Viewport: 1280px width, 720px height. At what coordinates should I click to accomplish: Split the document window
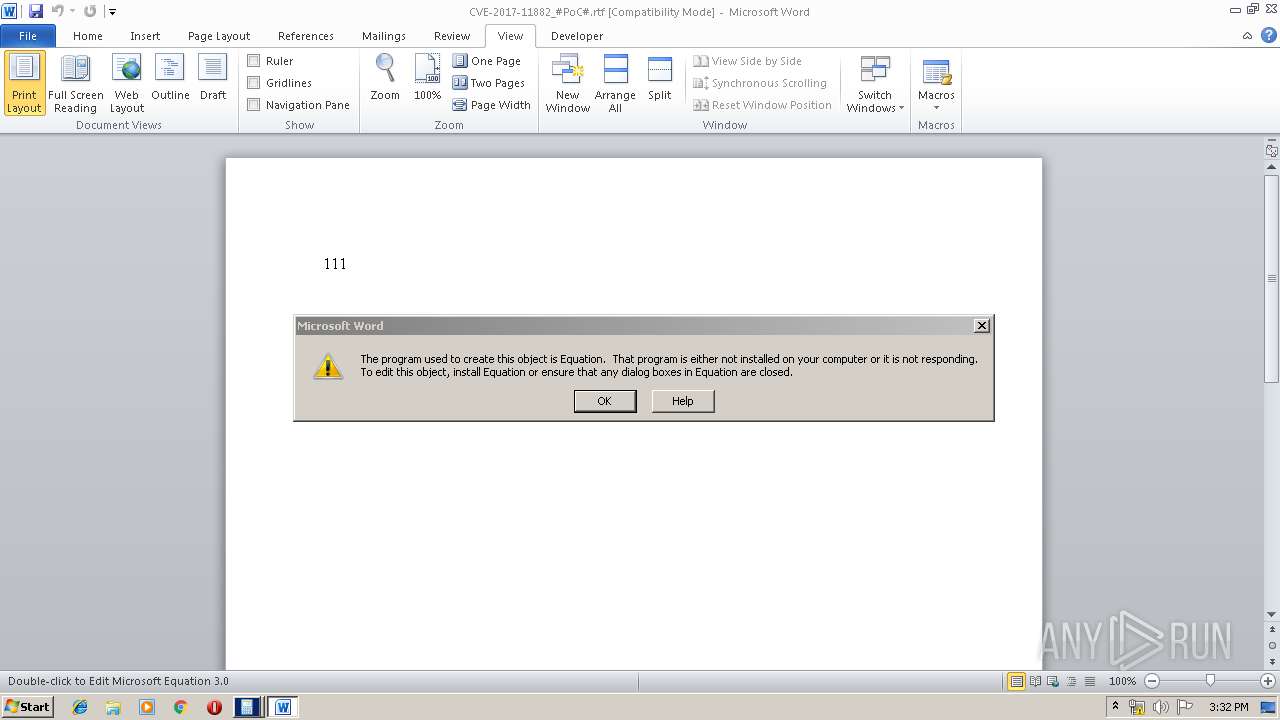point(659,78)
